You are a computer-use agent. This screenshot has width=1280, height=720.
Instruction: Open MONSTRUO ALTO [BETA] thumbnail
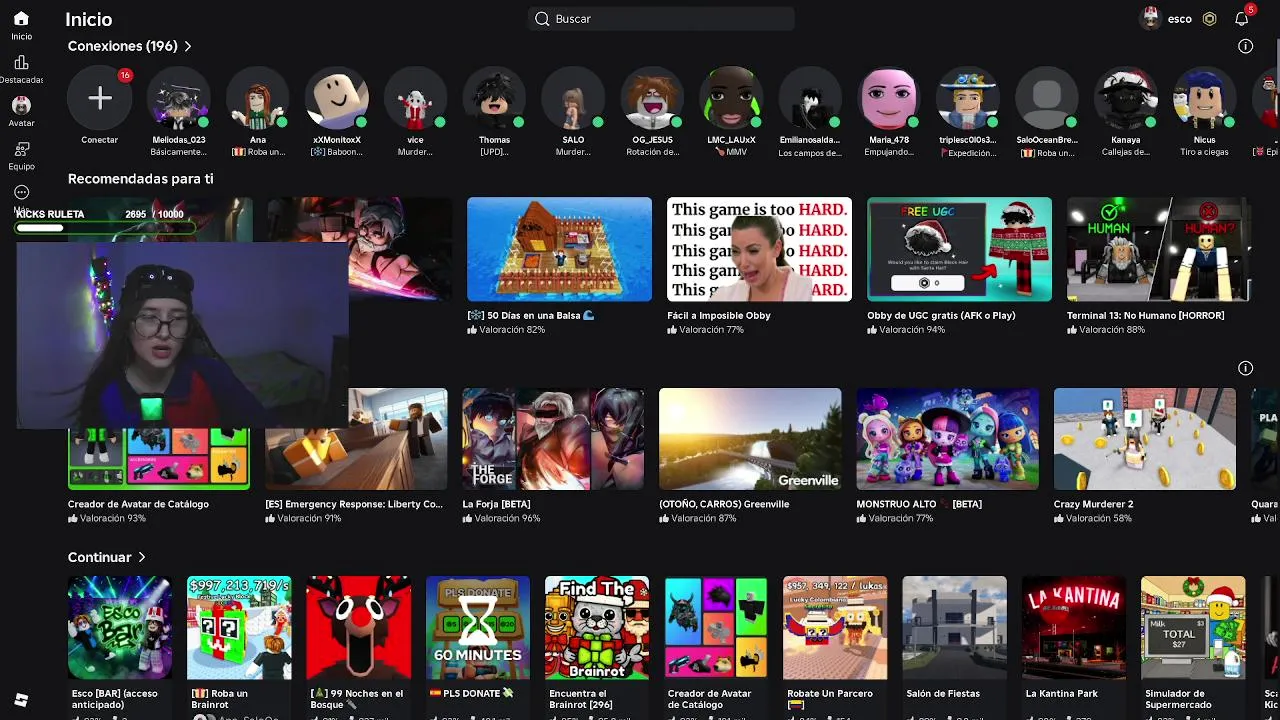[x=947, y=439]
